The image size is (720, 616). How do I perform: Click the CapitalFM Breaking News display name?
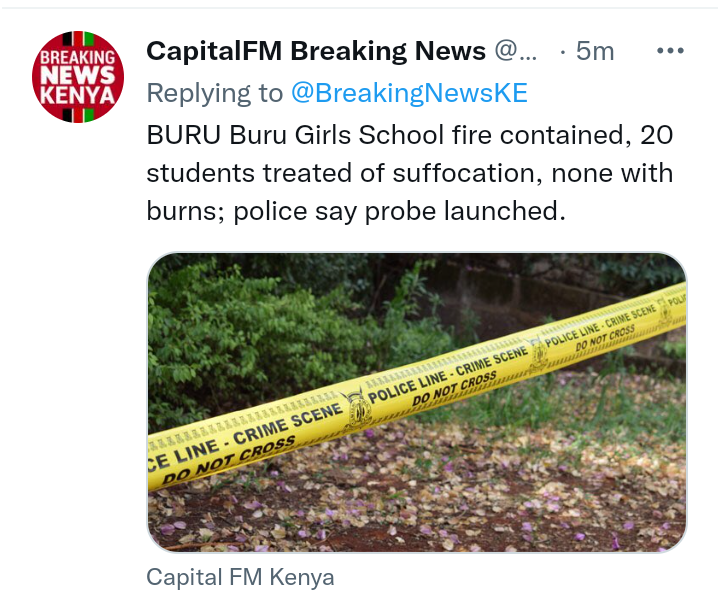[316, 50]
